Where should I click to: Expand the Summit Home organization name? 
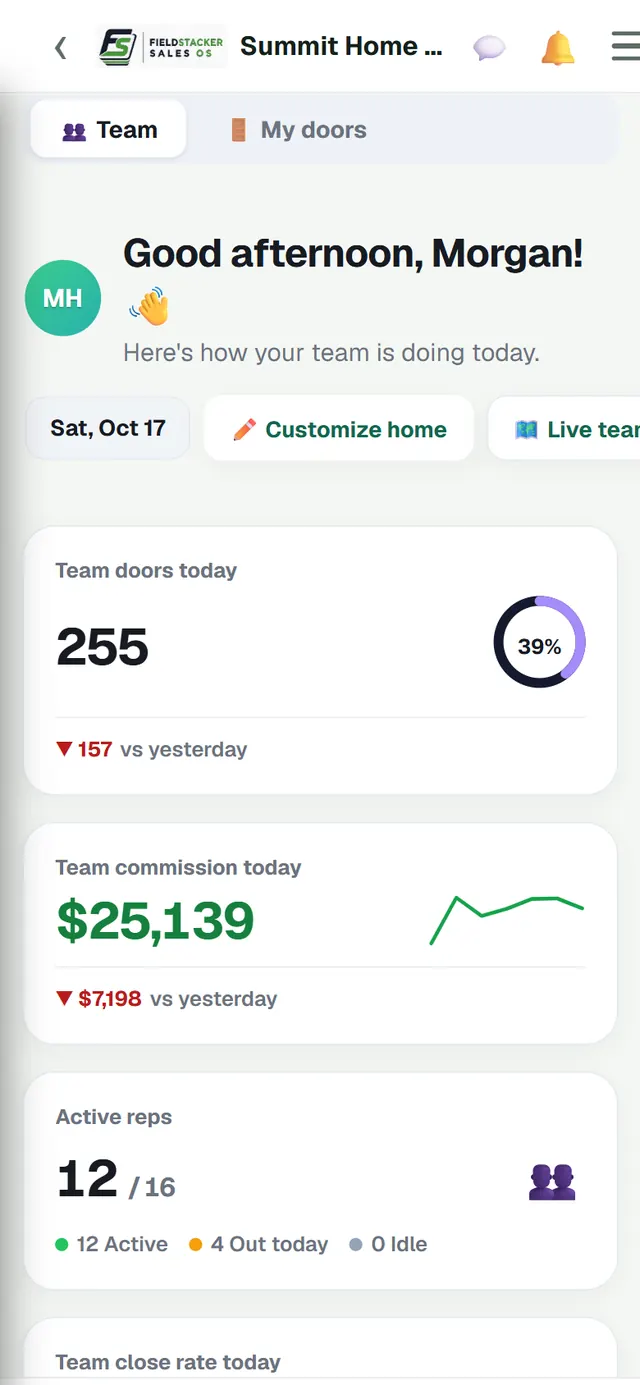tap(341, 46)
